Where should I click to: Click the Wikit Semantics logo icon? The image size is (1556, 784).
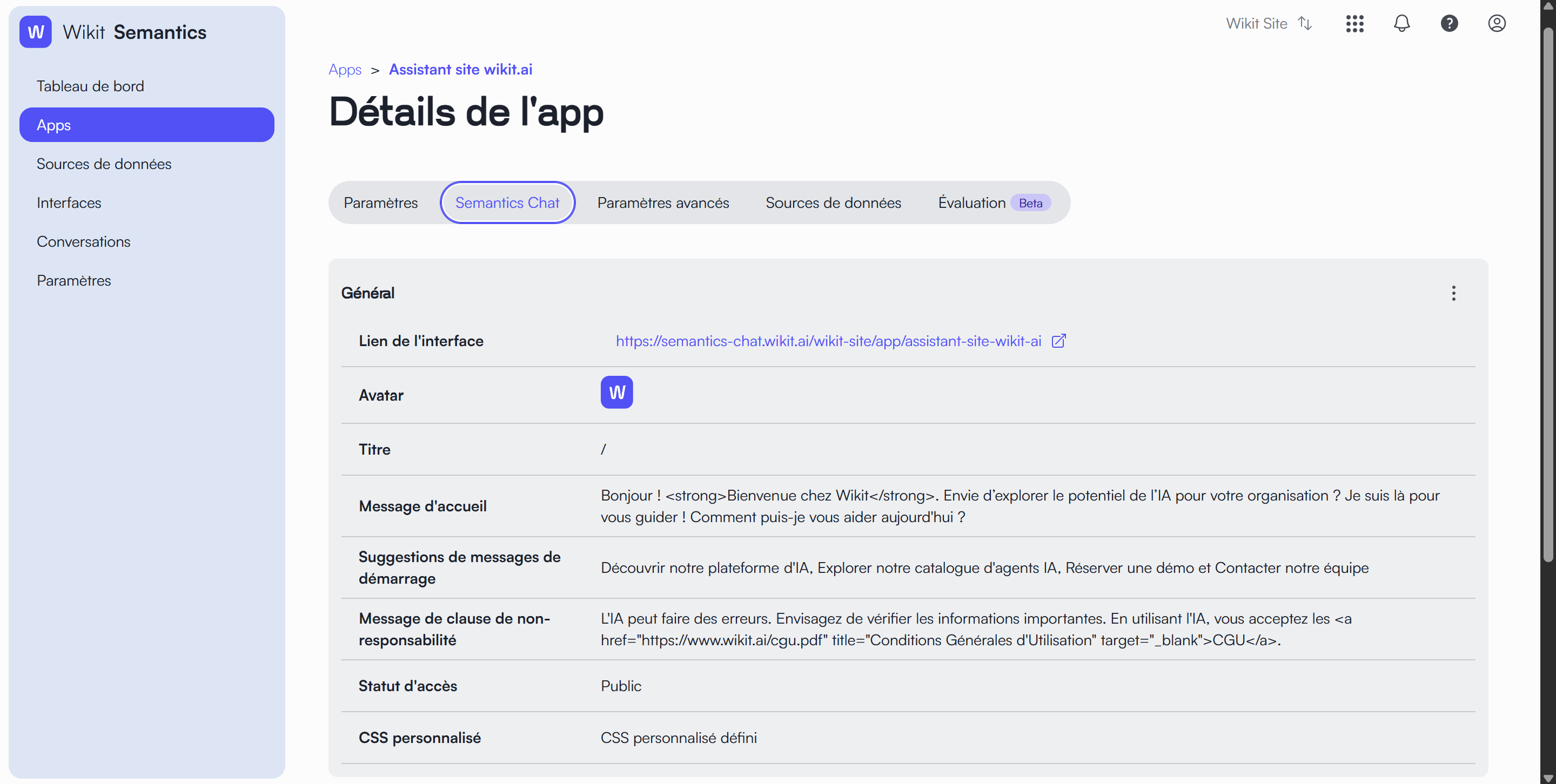click(x=36, y=32)
